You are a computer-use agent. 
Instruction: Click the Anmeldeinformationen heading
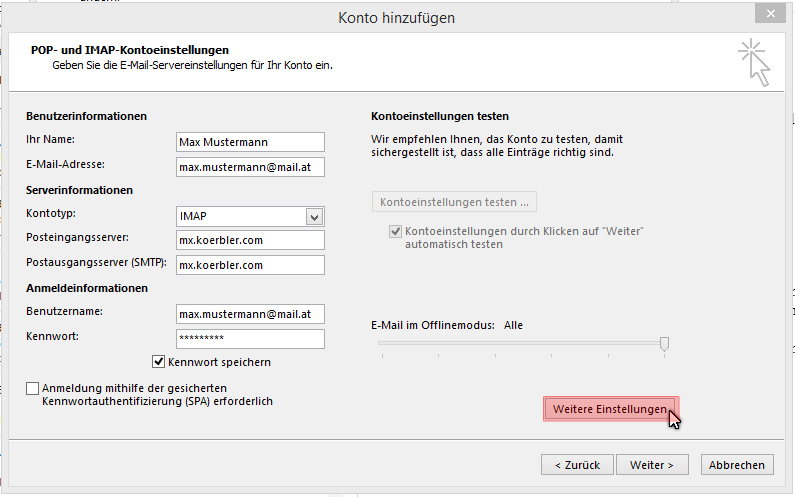pos(87,288)
